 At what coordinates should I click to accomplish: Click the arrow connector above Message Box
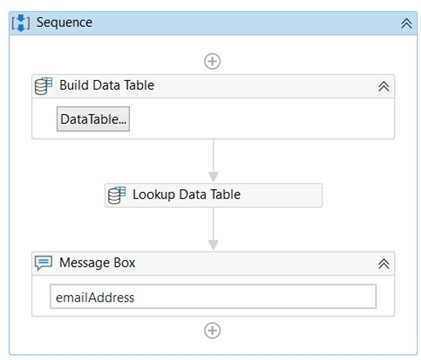[213, 229]
